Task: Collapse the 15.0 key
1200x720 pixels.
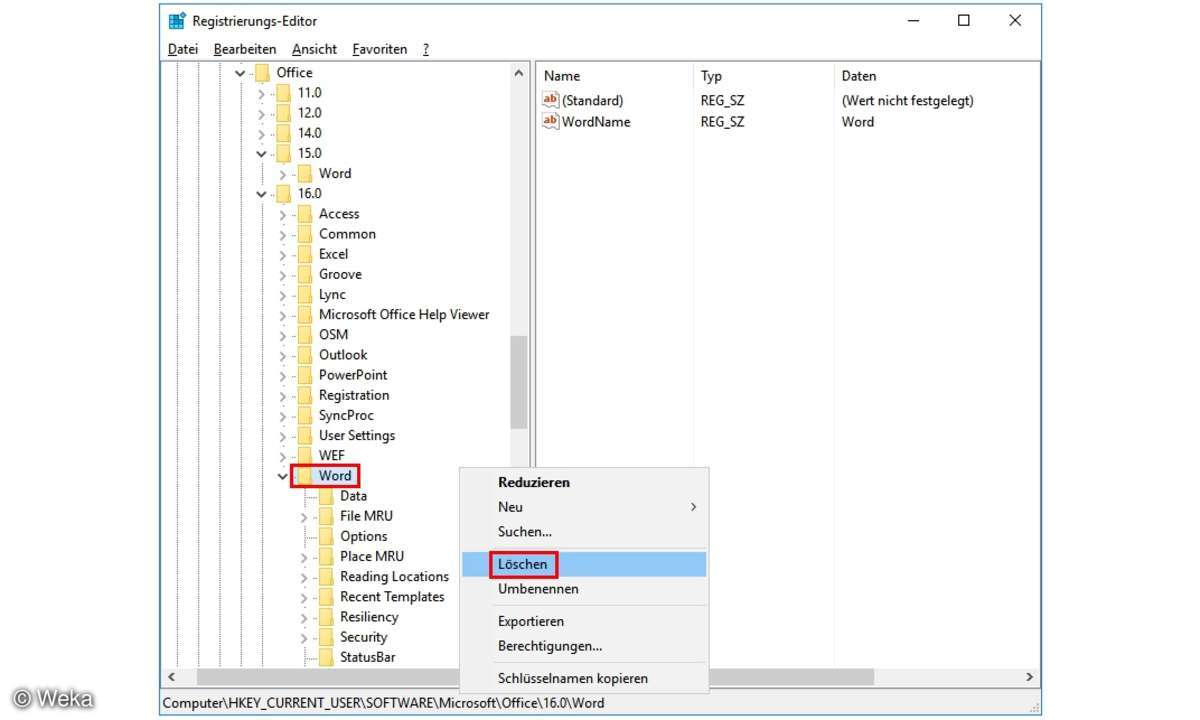Action: [x=262, y=154]
